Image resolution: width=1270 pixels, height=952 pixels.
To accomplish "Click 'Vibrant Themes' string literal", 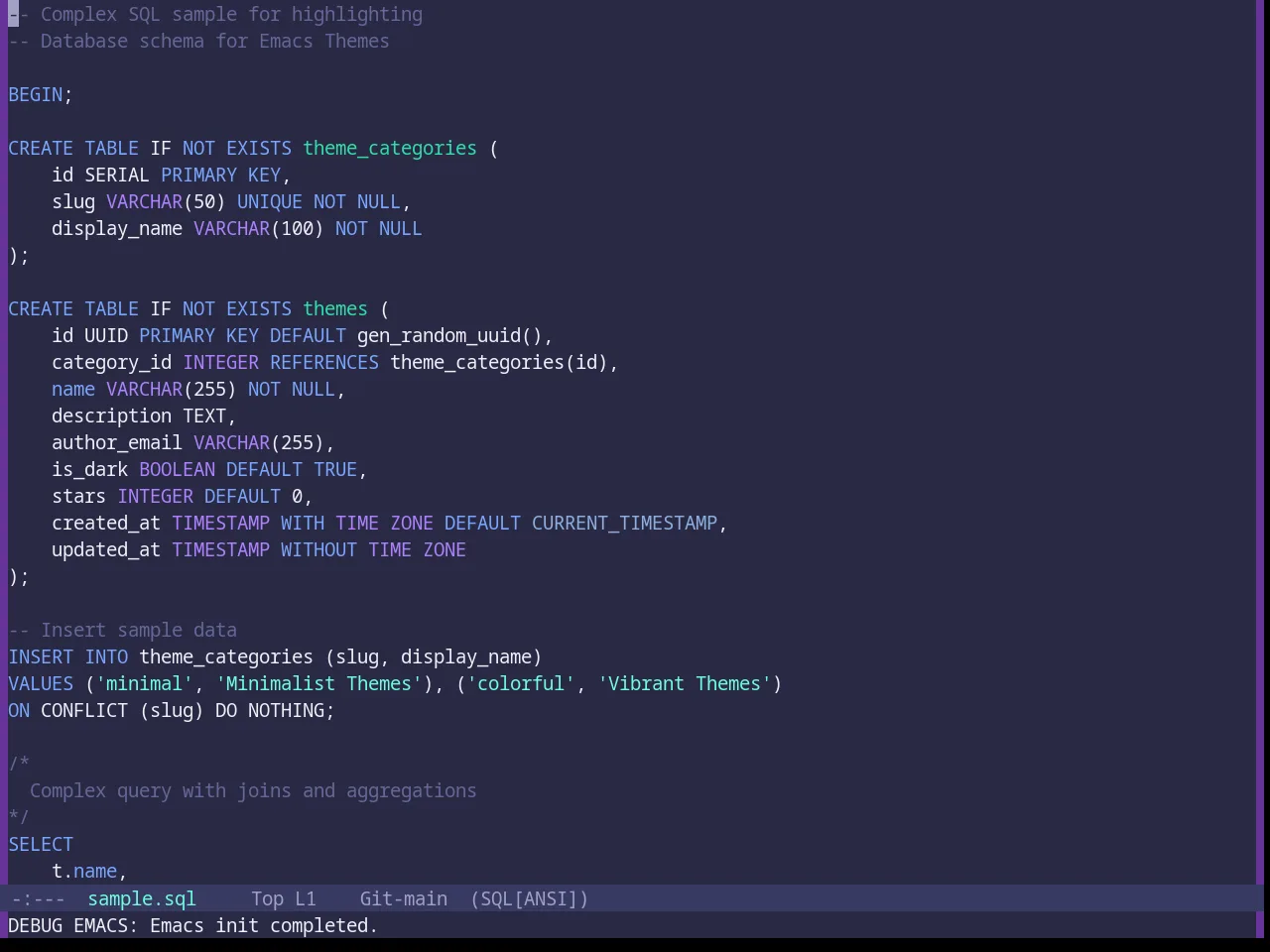I will pyautogui.click(x=685, y=683).
